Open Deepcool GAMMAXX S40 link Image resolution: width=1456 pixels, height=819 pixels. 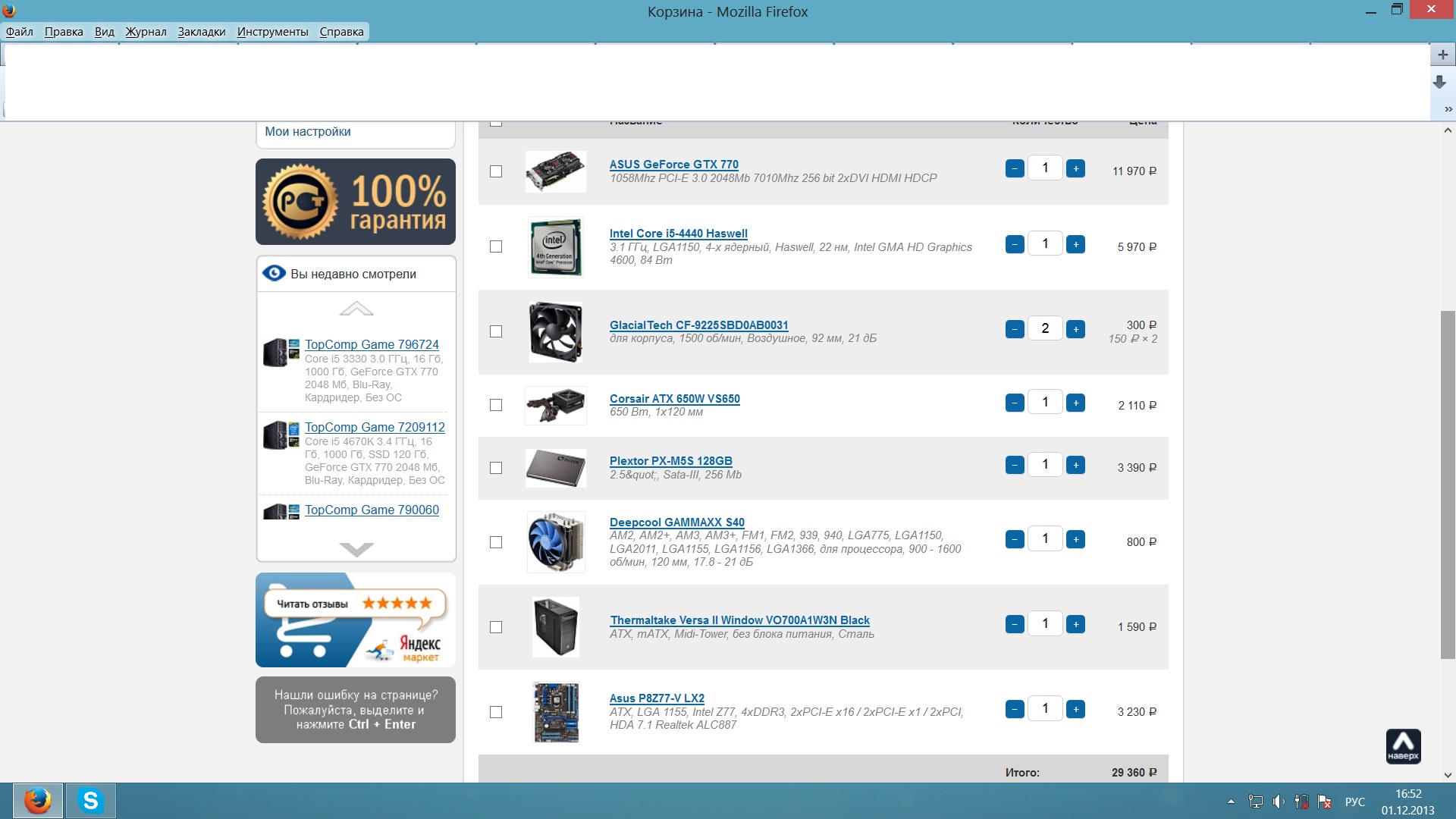click(x=676, y=522)
